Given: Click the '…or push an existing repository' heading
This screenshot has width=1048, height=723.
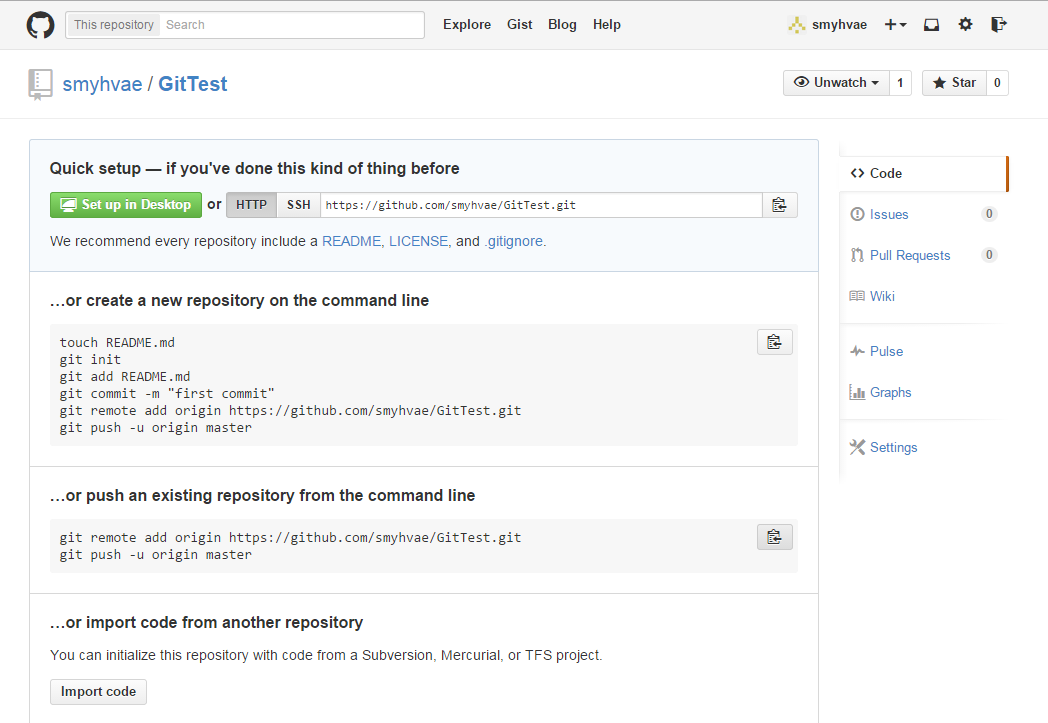Looking at the screenshot, I should coord(263,496).
